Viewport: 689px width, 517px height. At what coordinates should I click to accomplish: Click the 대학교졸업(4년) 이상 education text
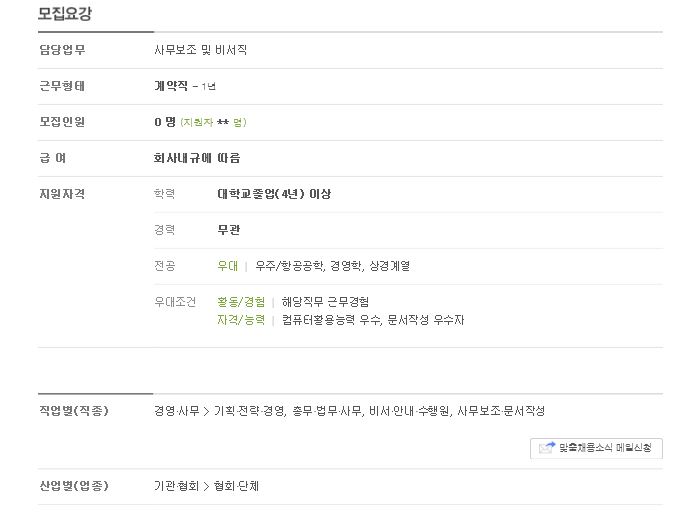point(274,194)
